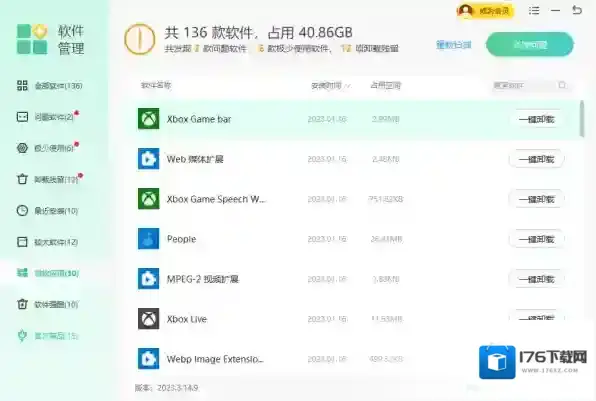
Task: Click the size value in Web 媒体扩展 row
Action: pyautogui.click(x=385, y=159)
